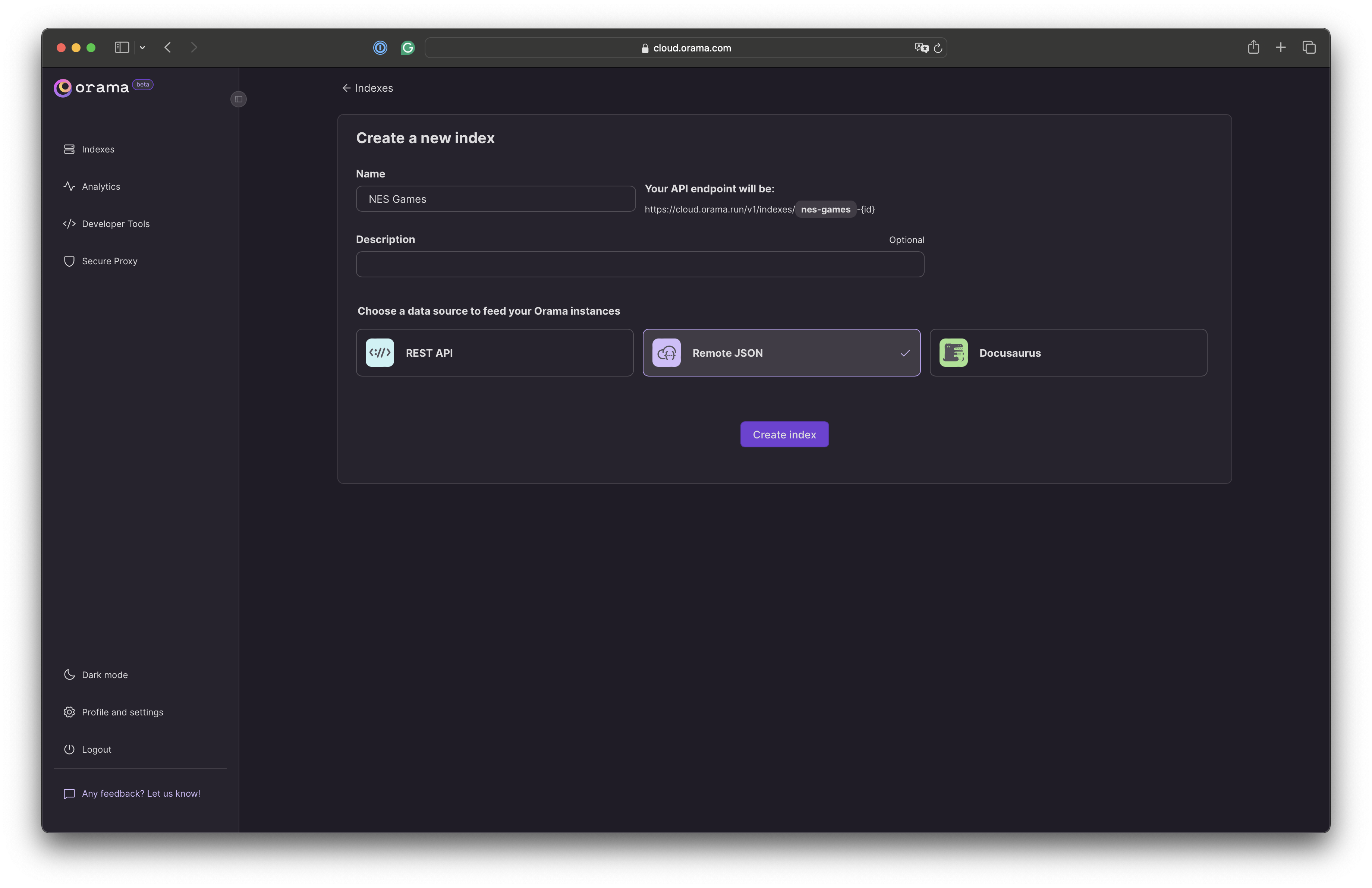The image size is (1372, 888).
Task: Click the back arrow icon next to Indexes
Action: point(346,88)
